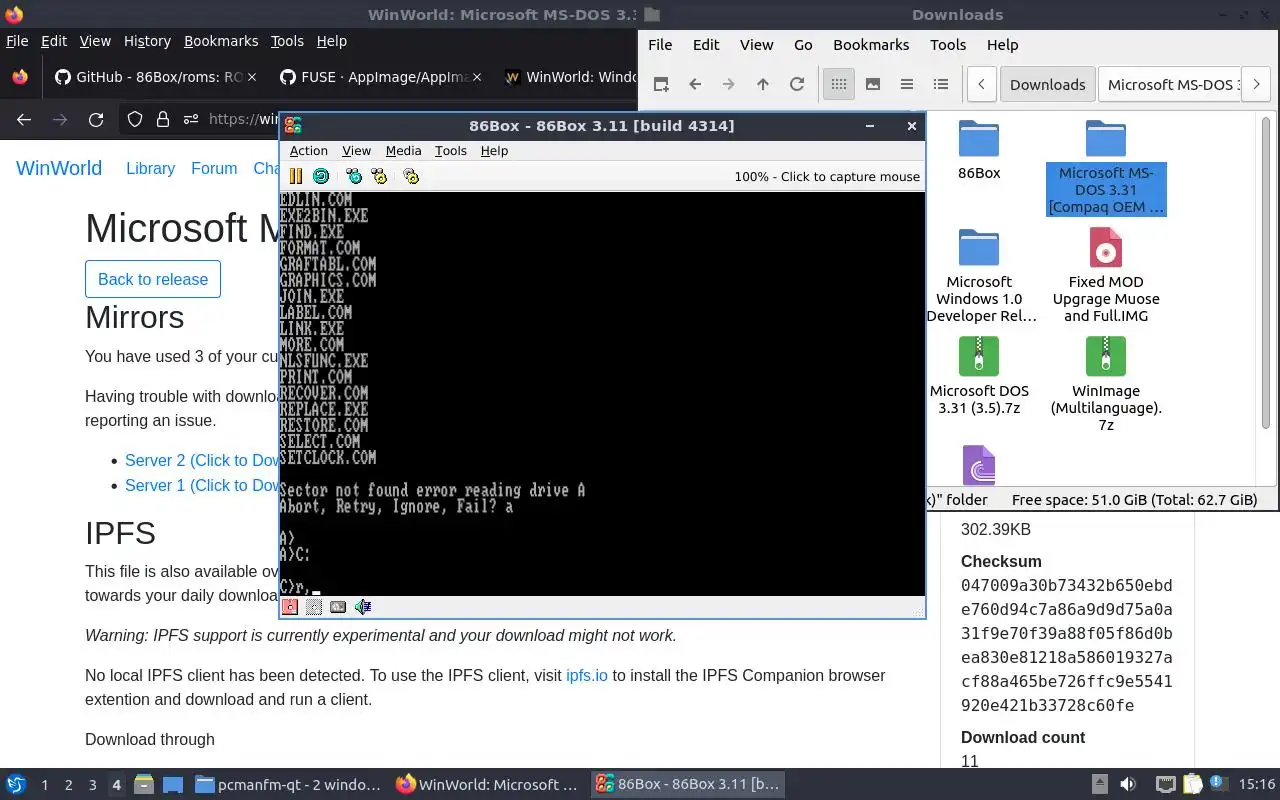Click the new tab icon in Downloads file manager

[661, 84]
